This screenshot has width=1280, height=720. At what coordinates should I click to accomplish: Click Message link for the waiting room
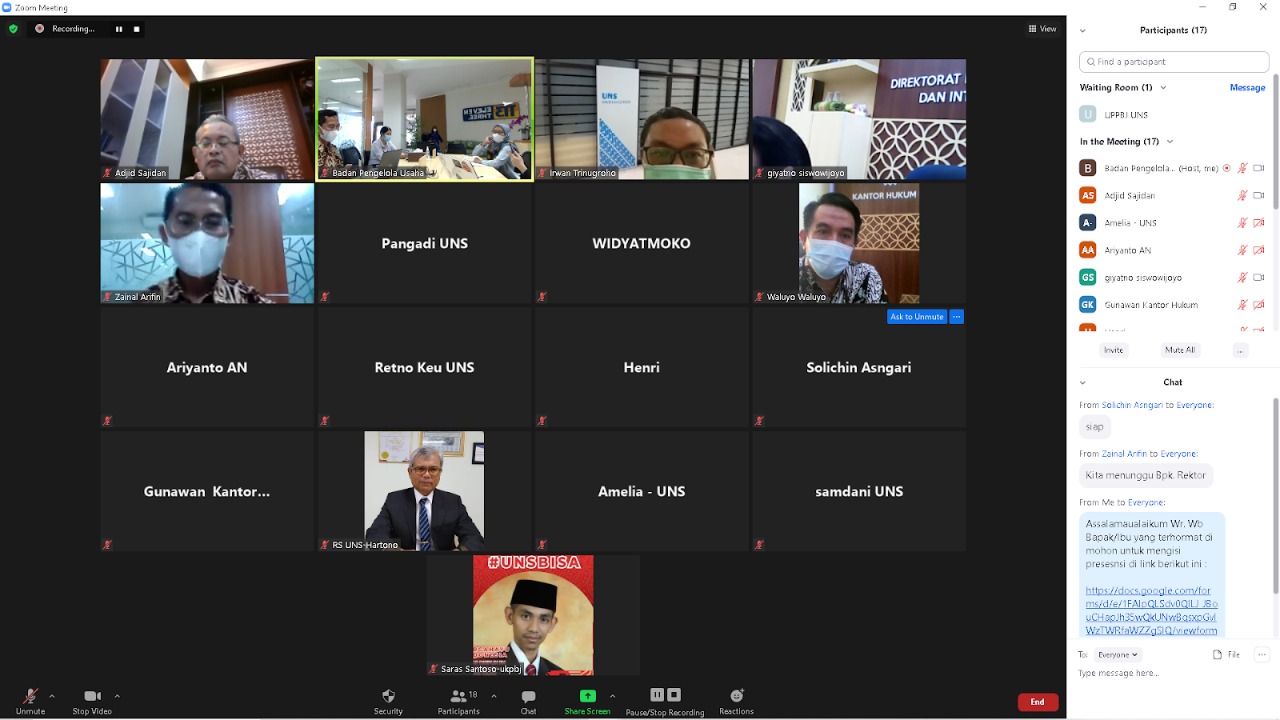tap(1247, 87)
